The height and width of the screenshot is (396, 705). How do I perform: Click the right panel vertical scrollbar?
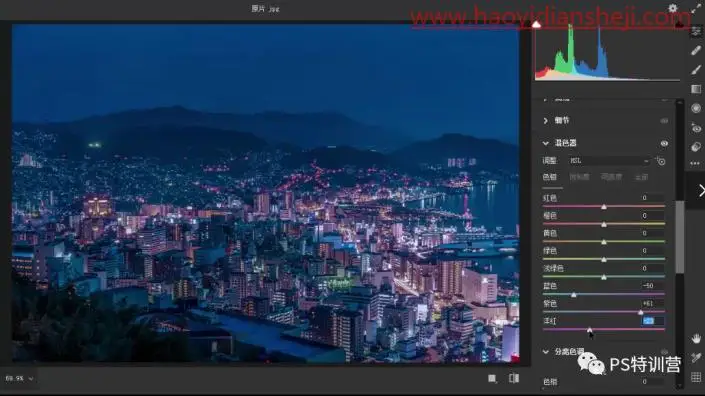(679, 237)
